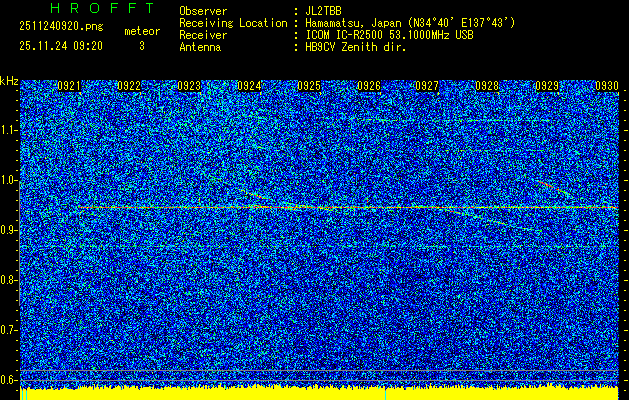Select the 0930 time marker

pyautogui.click(x=607, y=87)
